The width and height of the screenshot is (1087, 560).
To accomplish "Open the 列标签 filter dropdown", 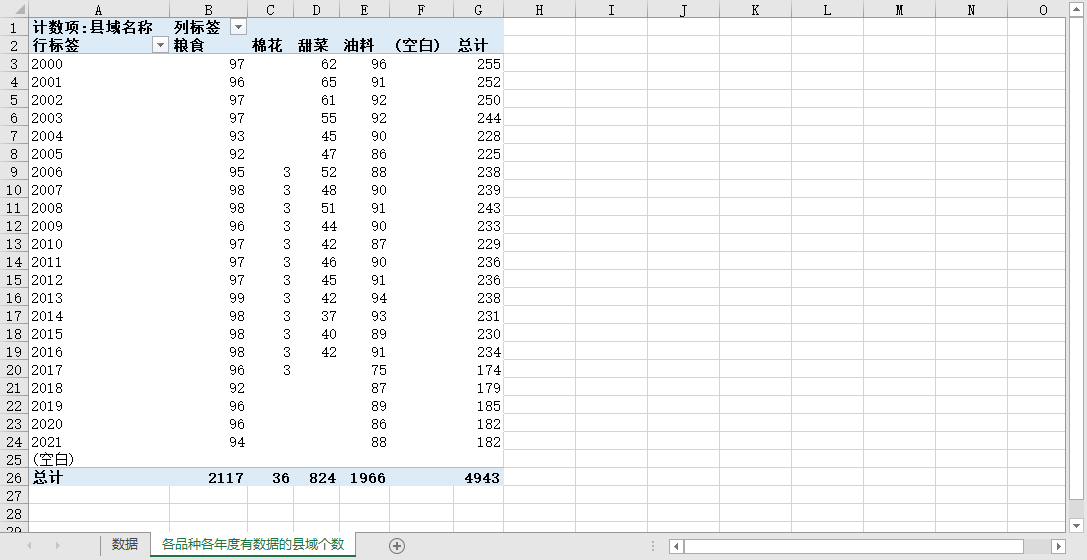I will pos(238,27).
